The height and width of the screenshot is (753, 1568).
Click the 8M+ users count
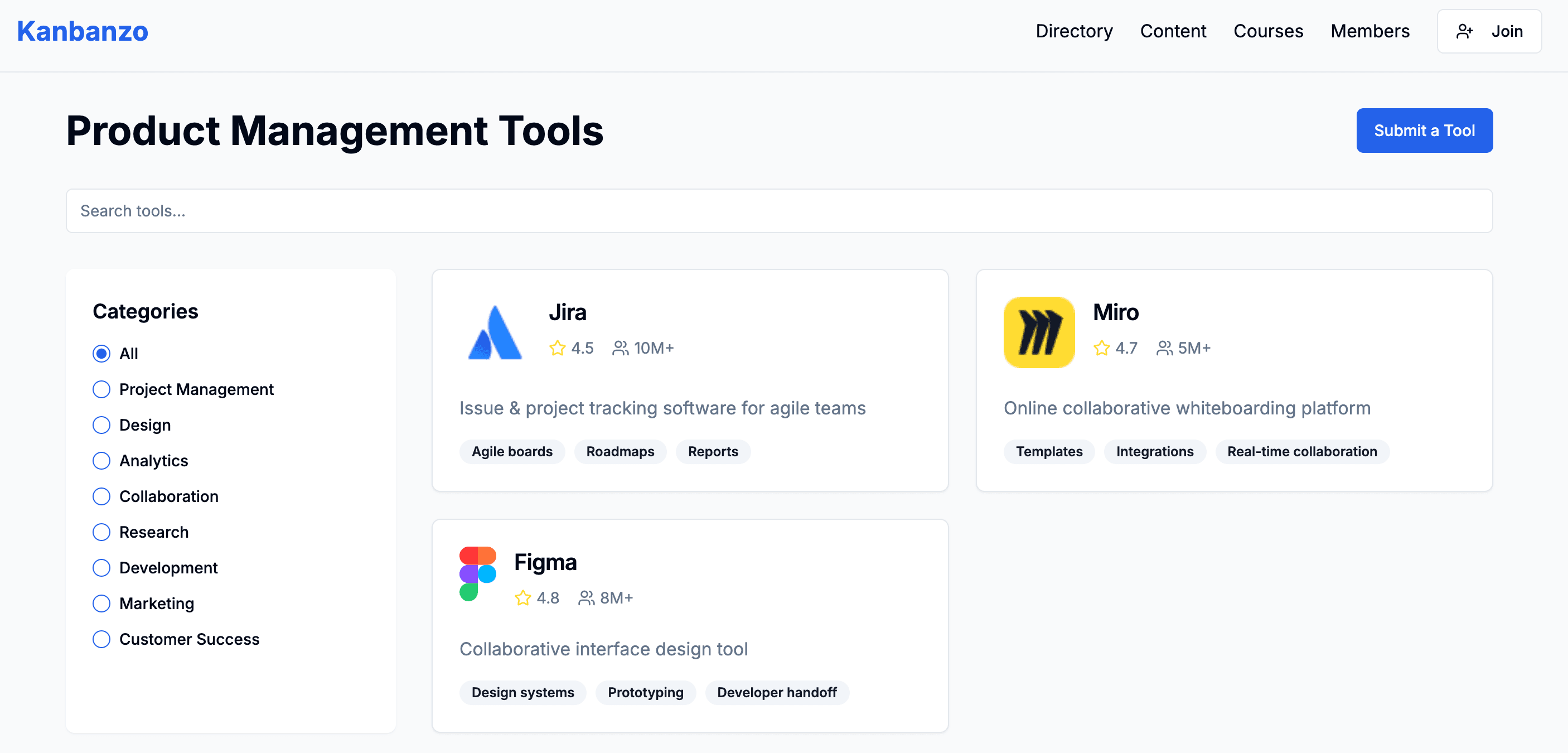pyautogui.click(x=617, y=598)
